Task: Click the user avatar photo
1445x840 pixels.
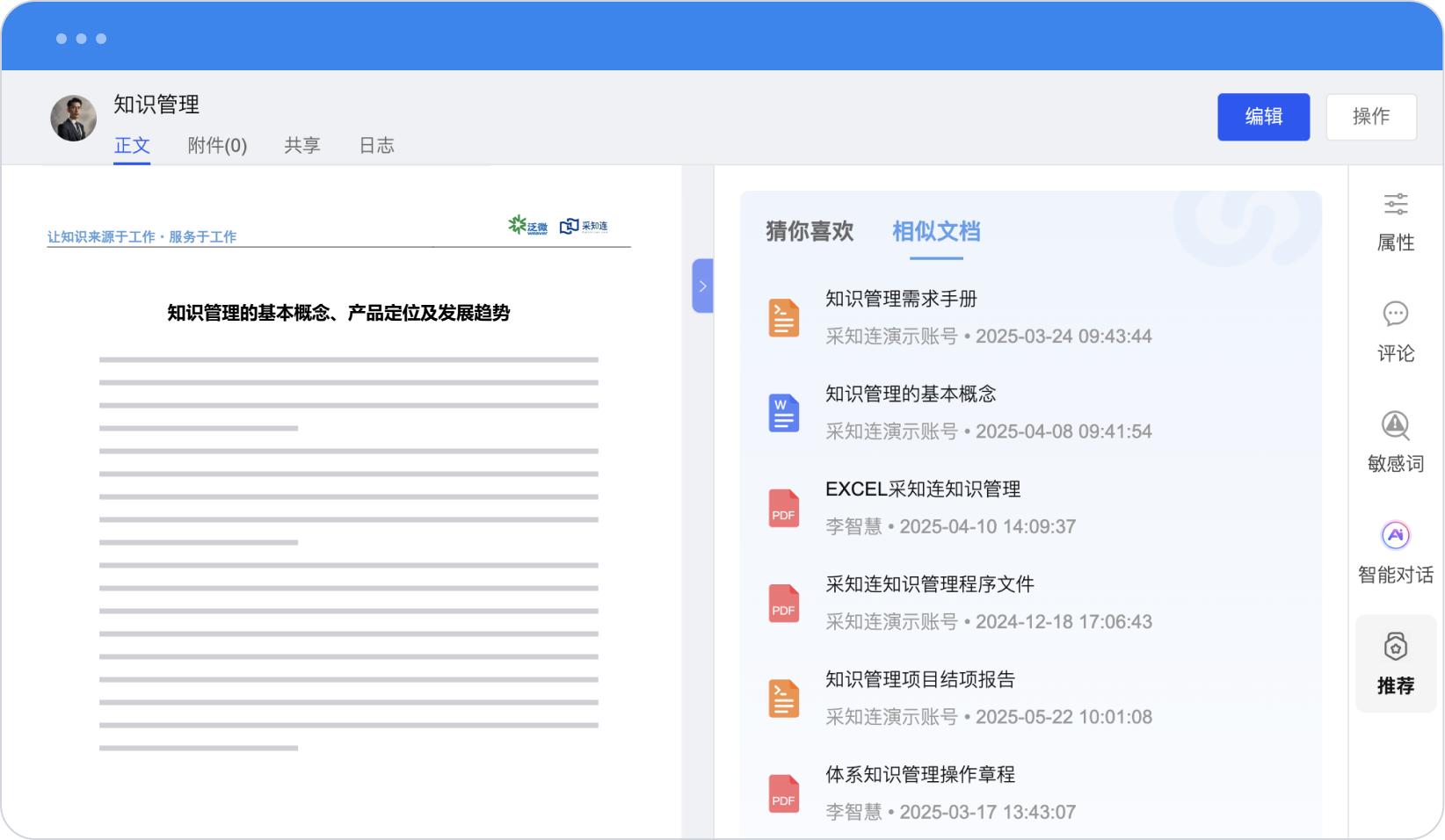Action: click(74, 119)
